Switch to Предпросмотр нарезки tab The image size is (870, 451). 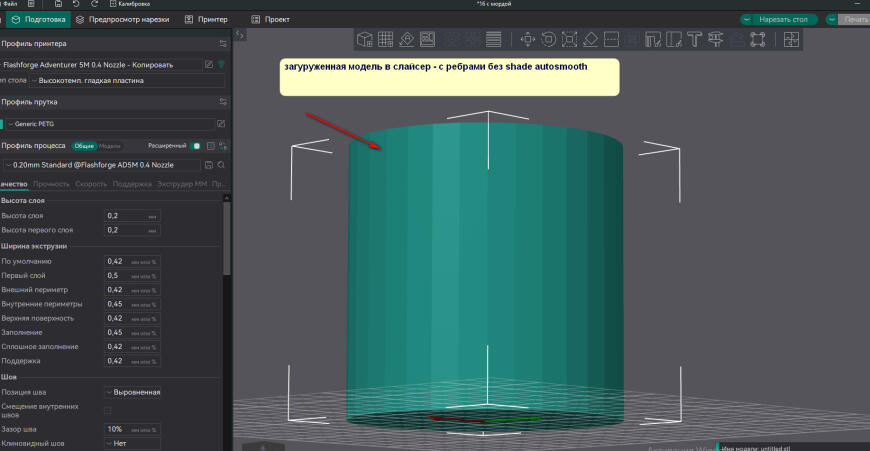pos(122,19)
